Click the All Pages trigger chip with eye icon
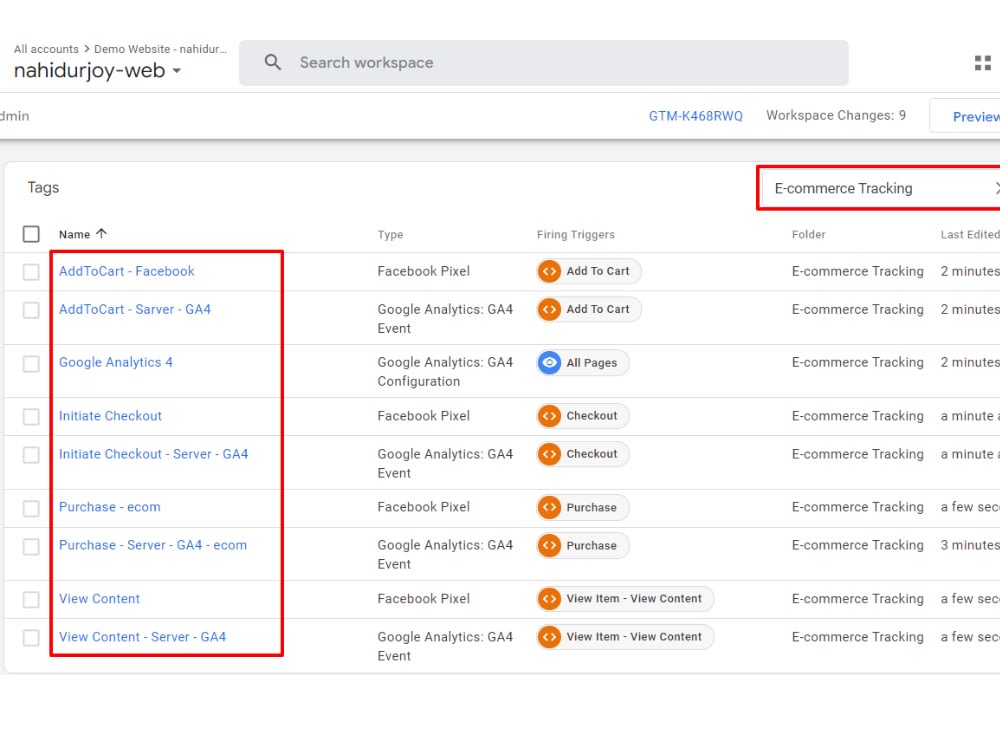1000x750 pixels. click(581, 363)
